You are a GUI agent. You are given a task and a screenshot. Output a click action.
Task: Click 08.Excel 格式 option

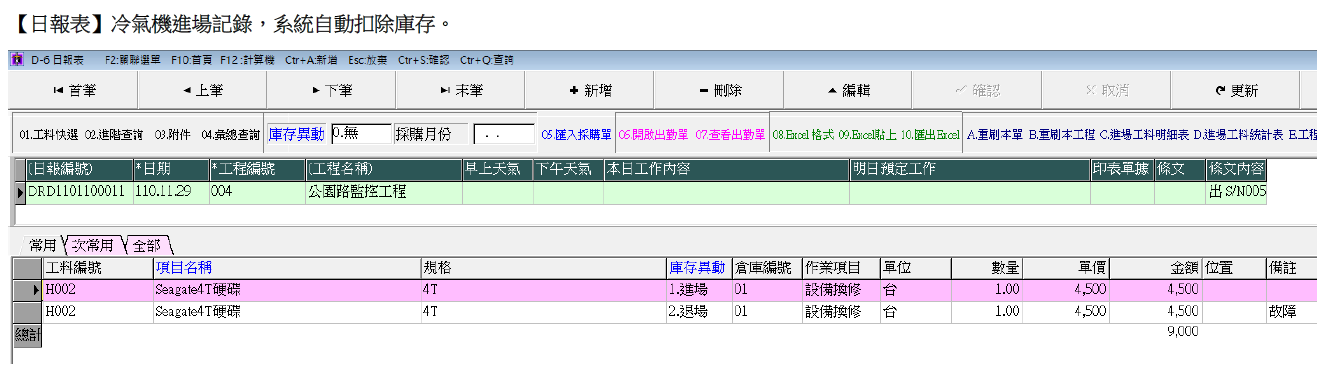pos(803,134)
